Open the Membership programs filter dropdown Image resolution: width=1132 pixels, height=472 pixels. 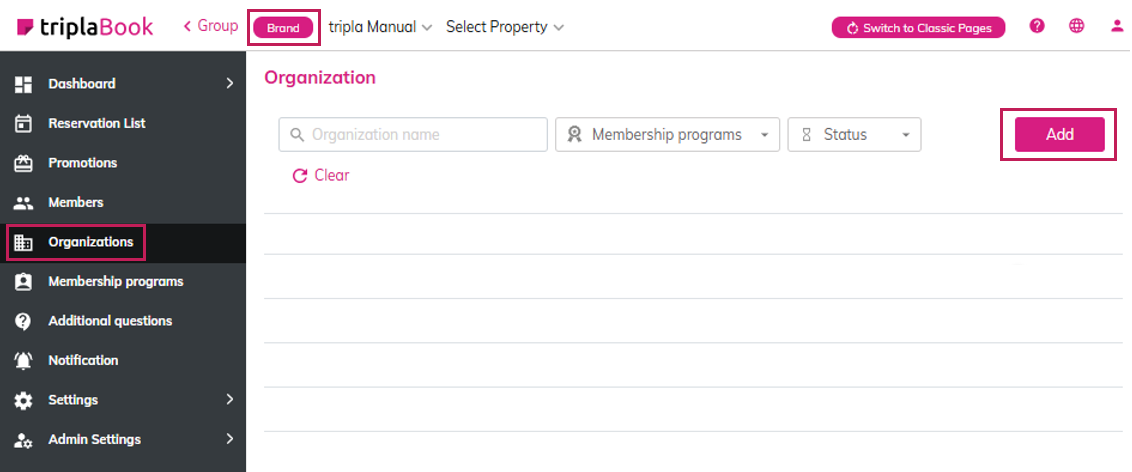pyautogui.click(x=667, y=135)
